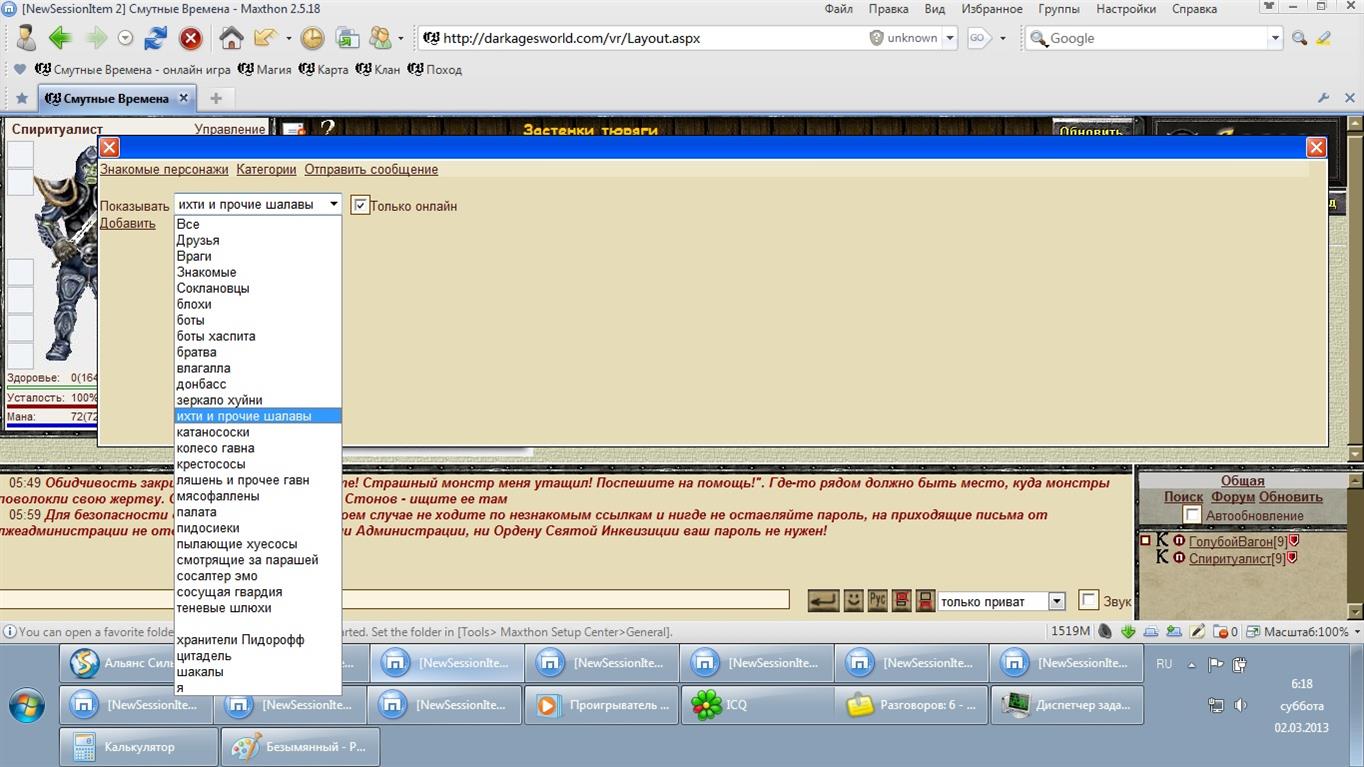Open the Группы menu
The height and width of the screenshot is (767, 1364).
pyautogui.click(x=1059, y=9)
